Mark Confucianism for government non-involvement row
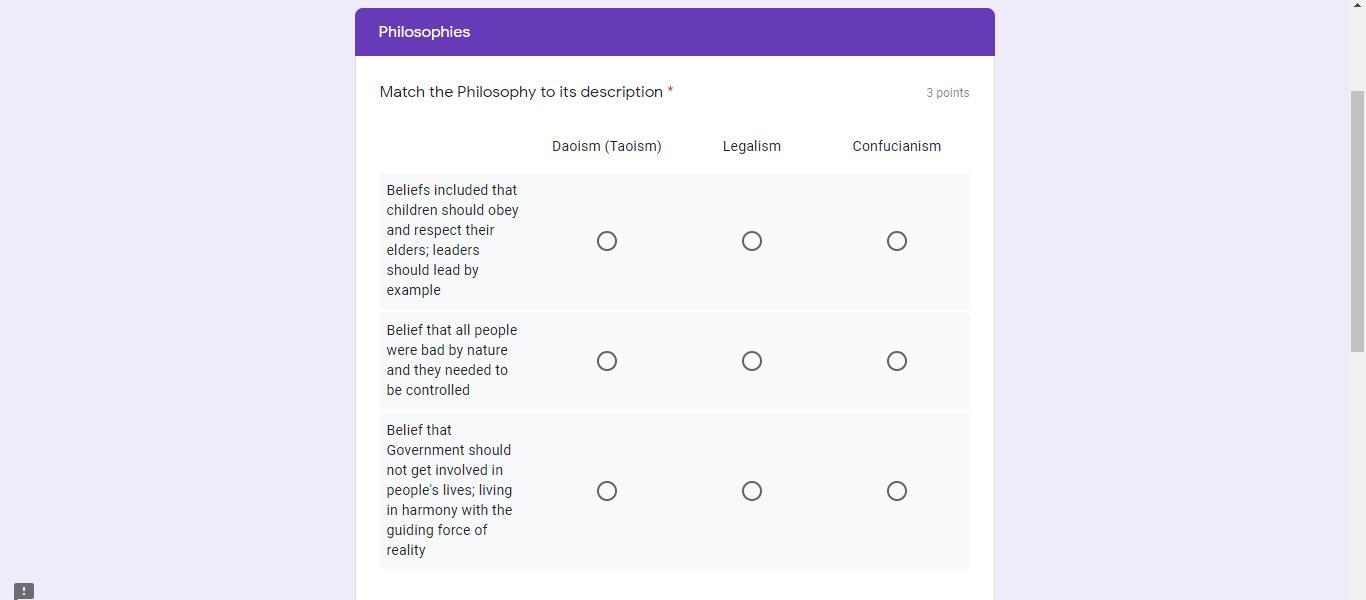Screen dimensions: 1366x600 tap(897, 491)
